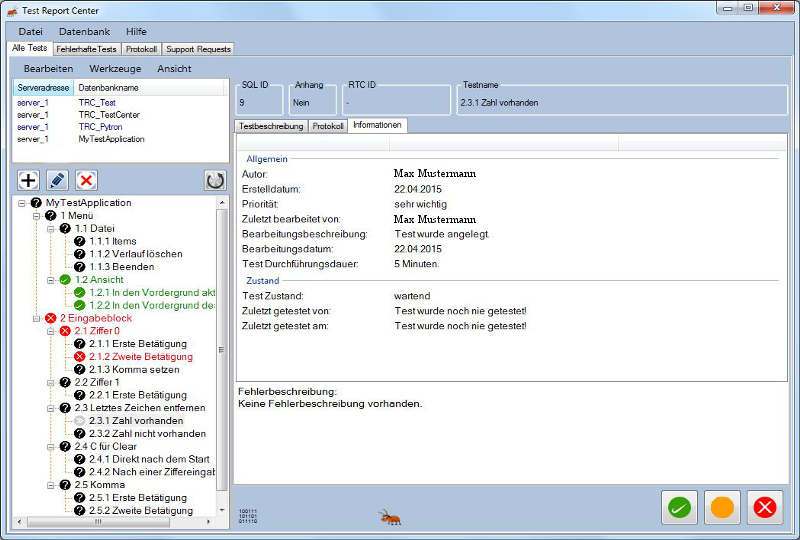Viewport: 800px width, 540px height.
Task: Mark test as failed with red X
Action: (765, 507)
